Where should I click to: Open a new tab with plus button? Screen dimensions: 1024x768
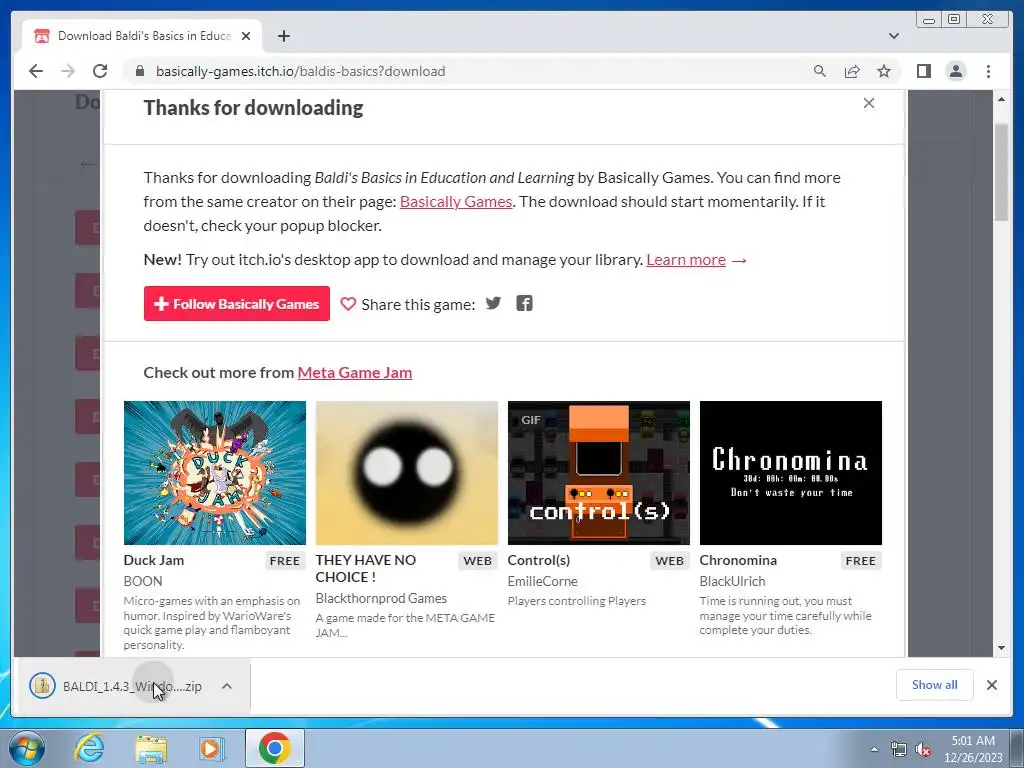(283, 36)
